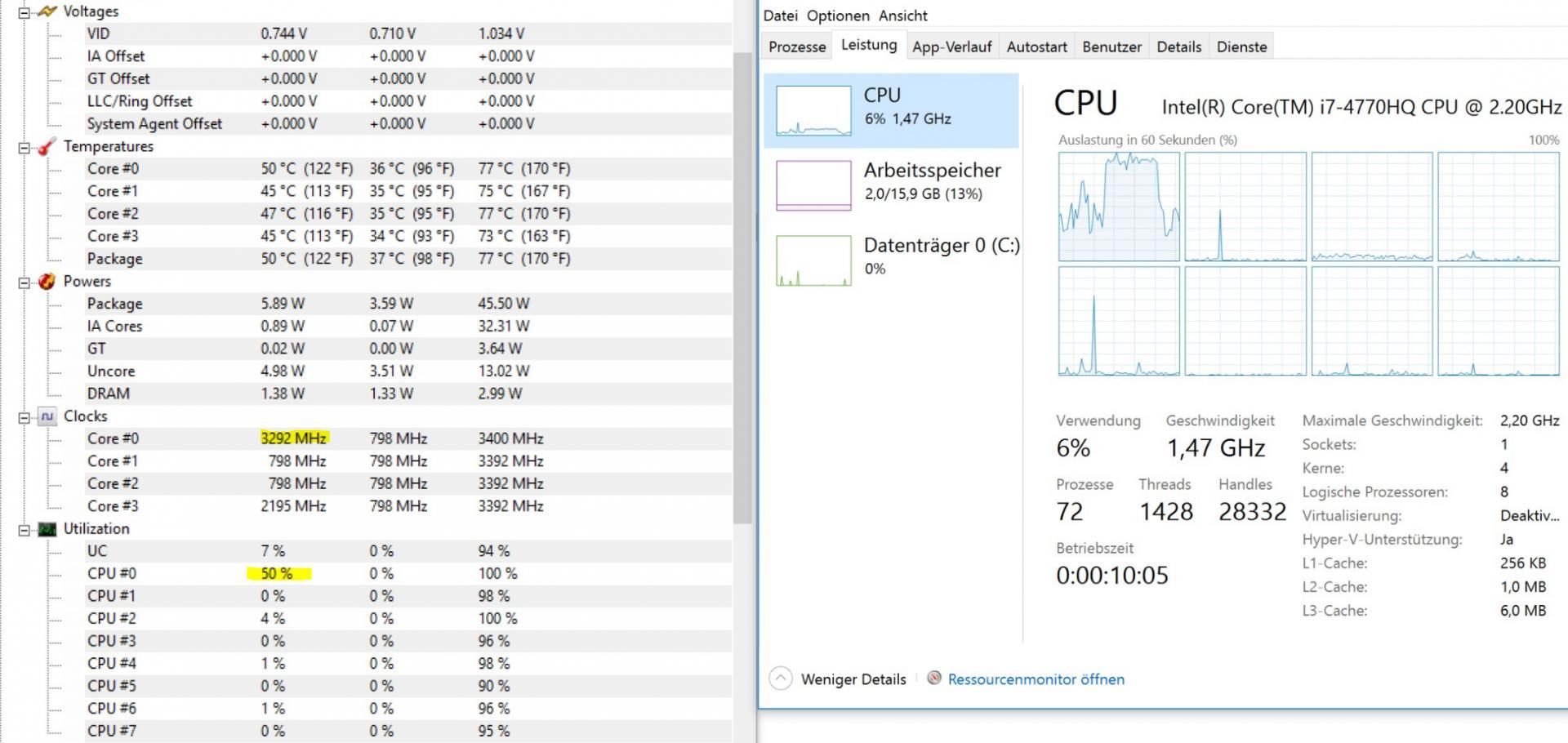
Task: Collapse the Temperatures tree node
Action: point(24,147)
